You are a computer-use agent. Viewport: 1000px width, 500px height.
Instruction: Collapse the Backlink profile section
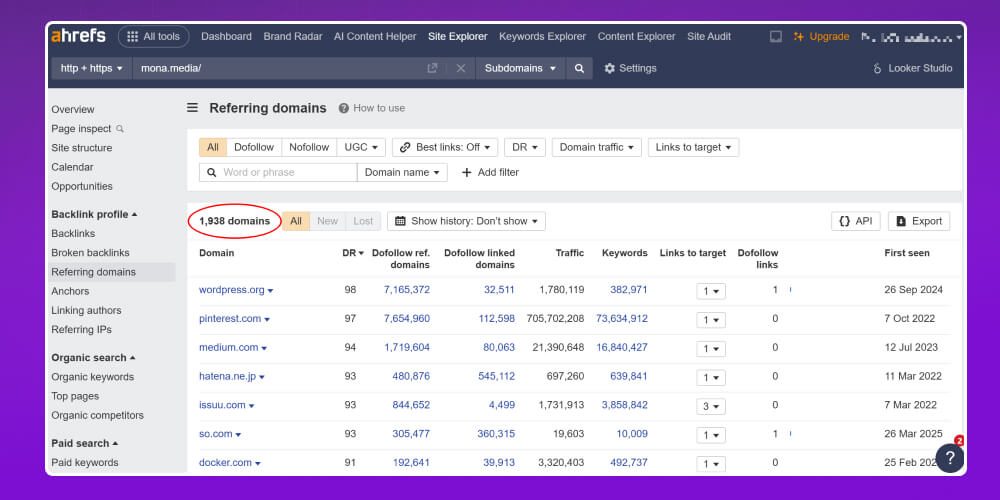94,214
